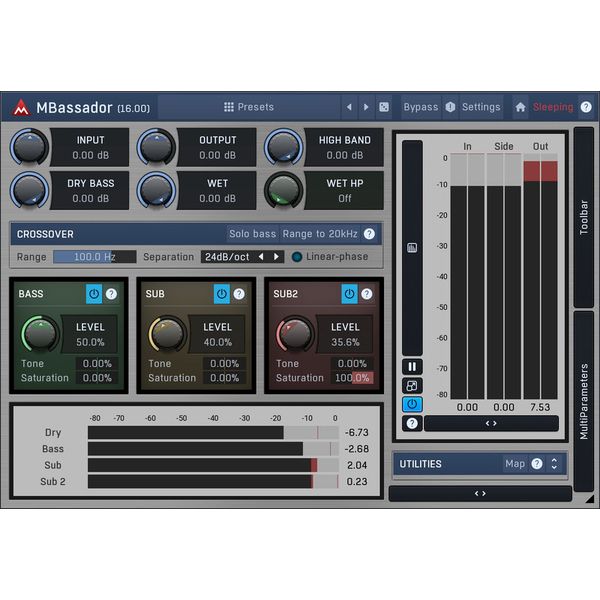The height and width of the screenshot is (600, 600).
Task: Click the HIGH BAND knob
Action: coord(284,147)
